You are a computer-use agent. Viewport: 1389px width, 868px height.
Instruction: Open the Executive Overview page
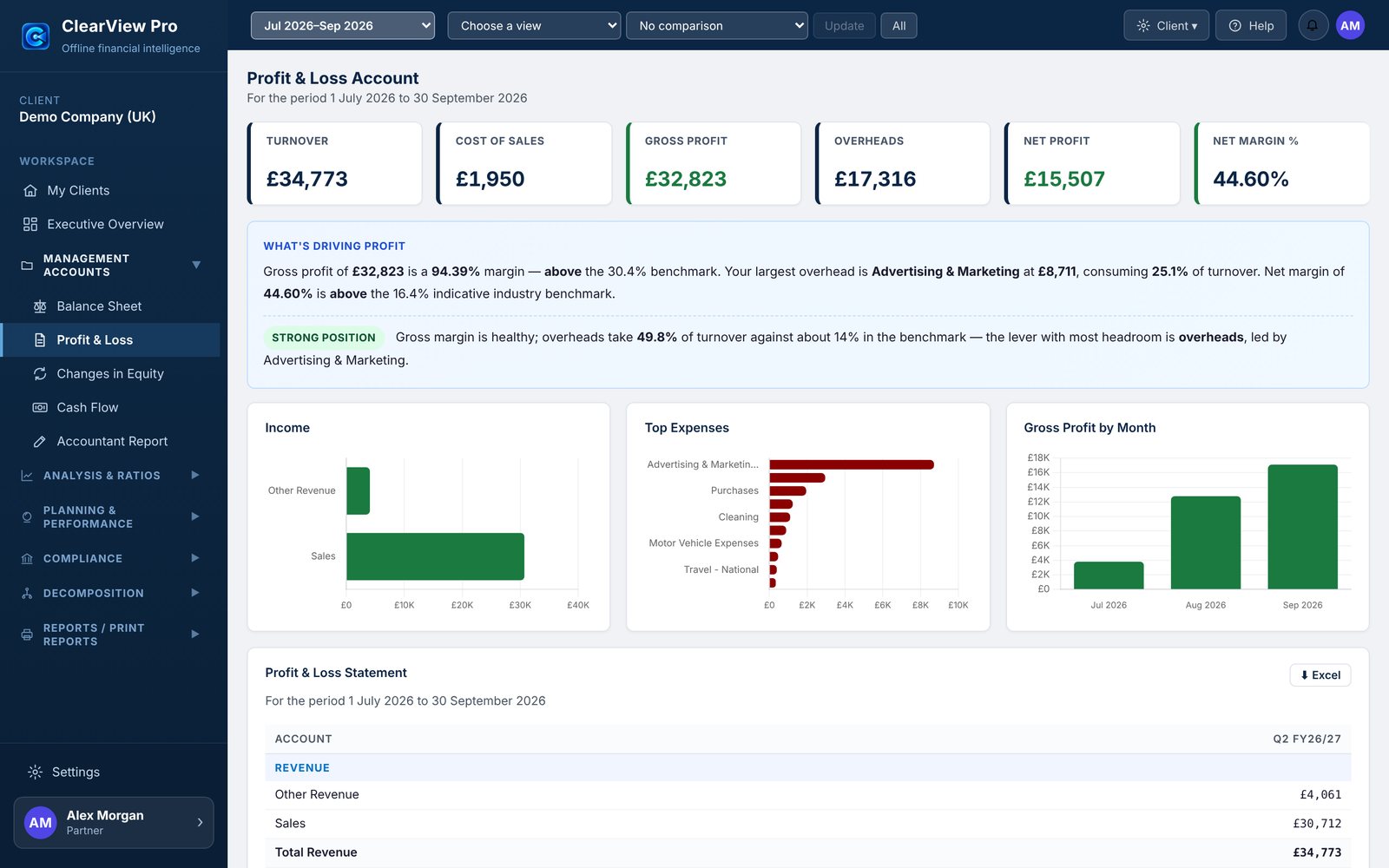tap(110, 224)
